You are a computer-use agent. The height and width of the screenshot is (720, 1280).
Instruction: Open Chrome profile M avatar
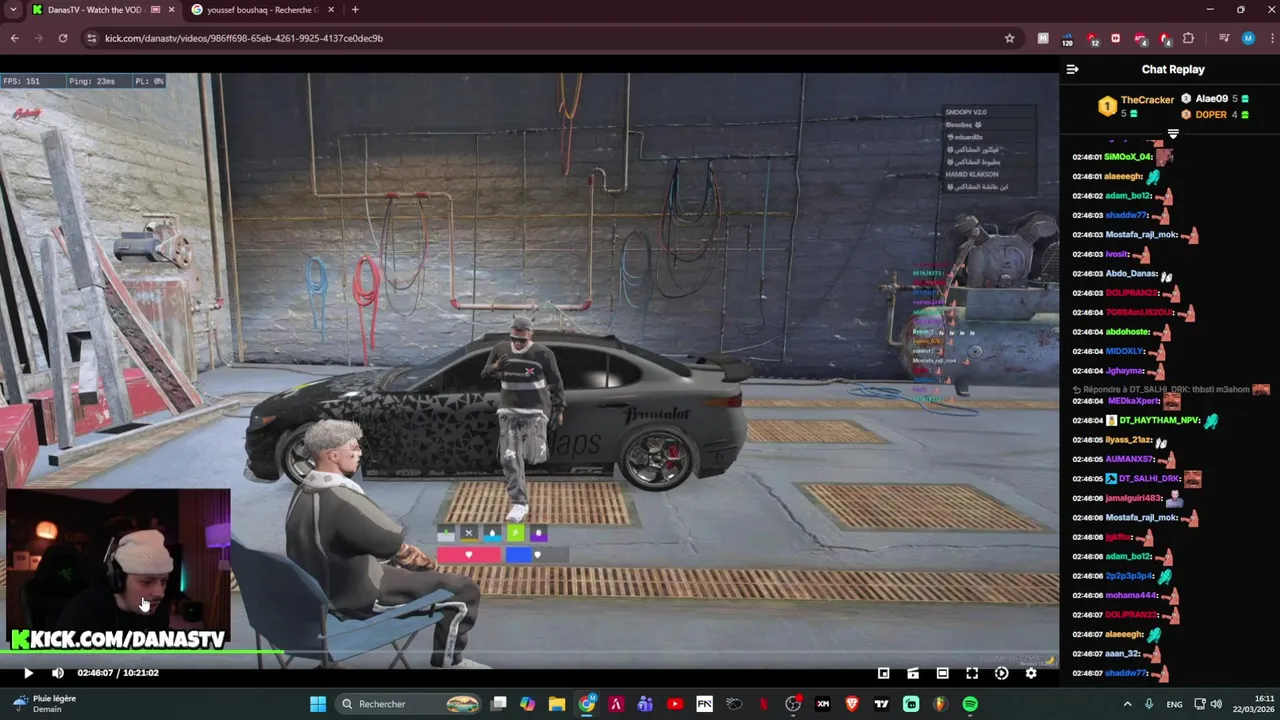tap(1248, 38)
